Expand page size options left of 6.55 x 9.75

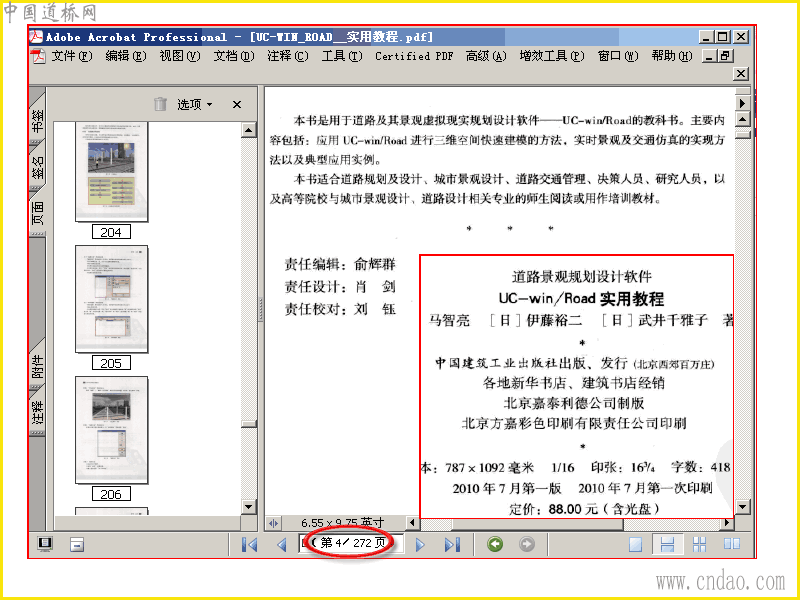(273, 523)
